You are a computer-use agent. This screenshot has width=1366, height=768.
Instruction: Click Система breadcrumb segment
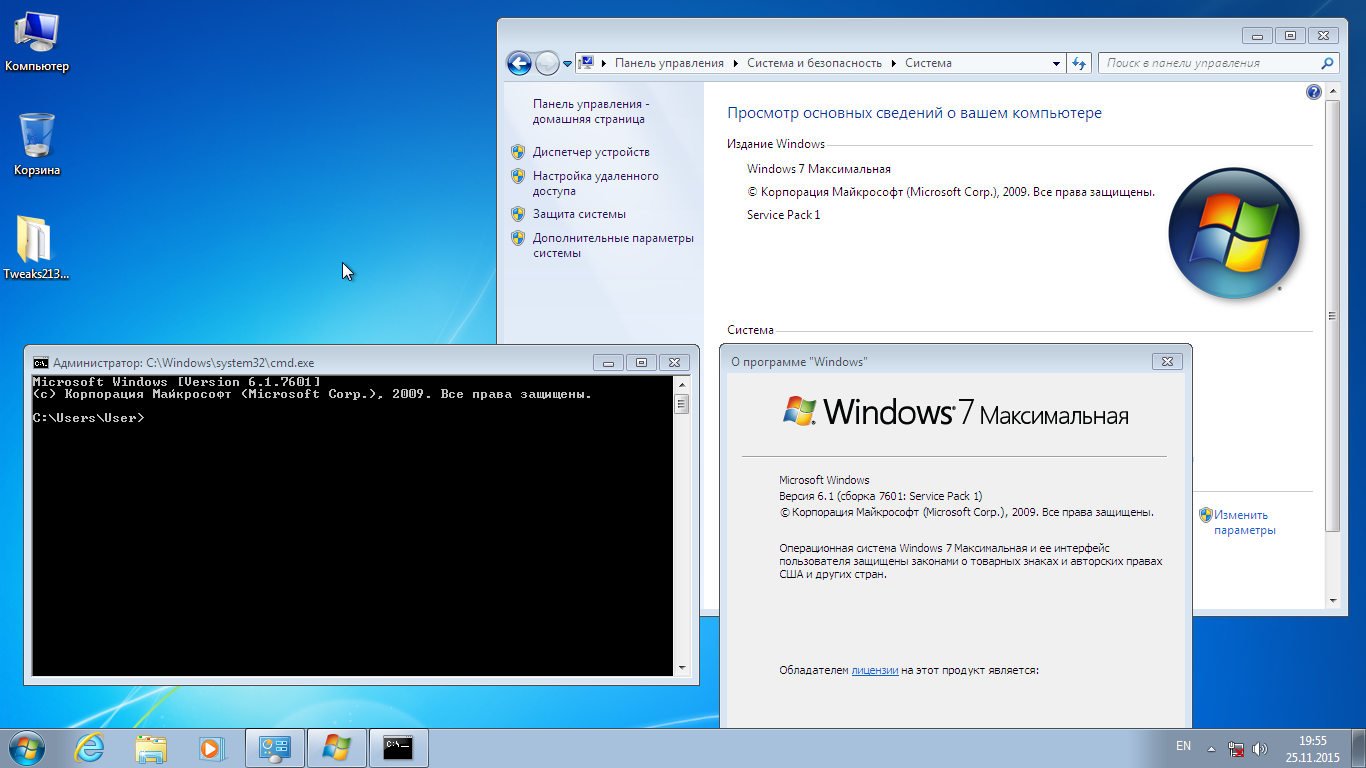click(928, 63)
